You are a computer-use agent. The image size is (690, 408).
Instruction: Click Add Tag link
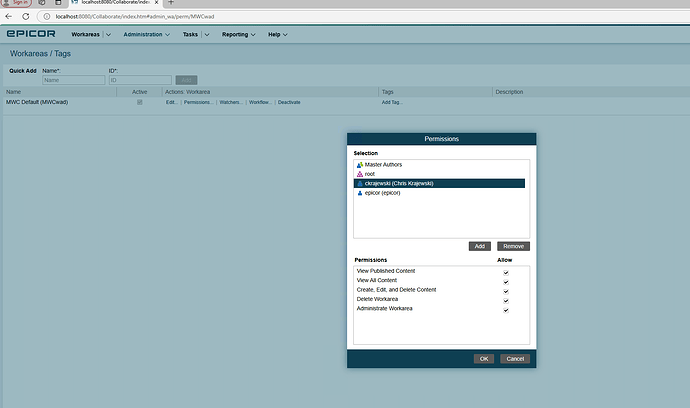(x=392, y=102)
